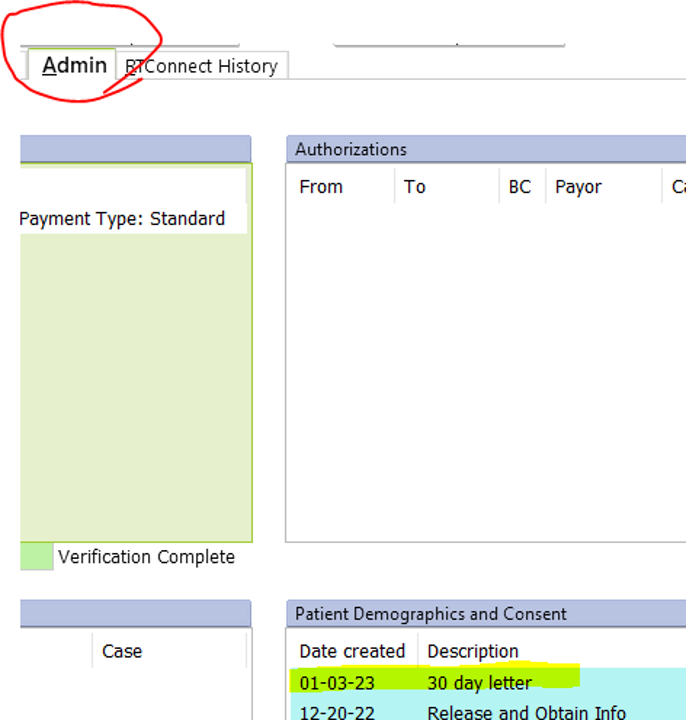This screenshot has width=686, height=720.
Task: Switch to the Admin tab
Action: point(74,66)
